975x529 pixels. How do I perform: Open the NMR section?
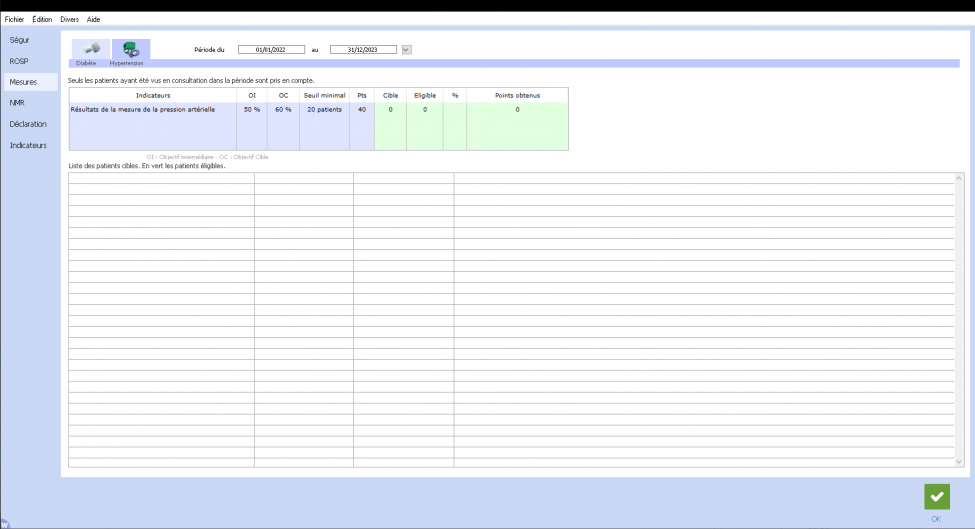[30, 103]
